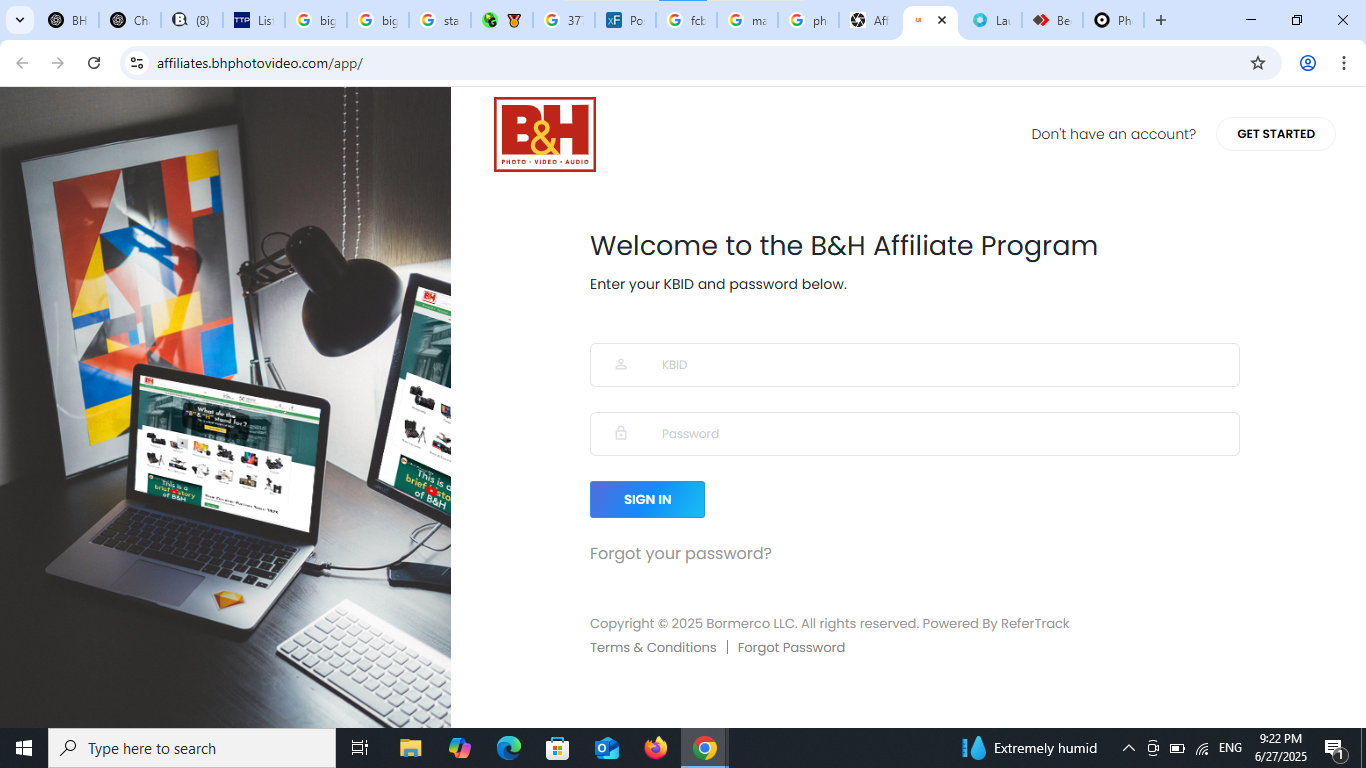
Task: Click the footer 'Forgot Password' link
Action: coord(791,648)
